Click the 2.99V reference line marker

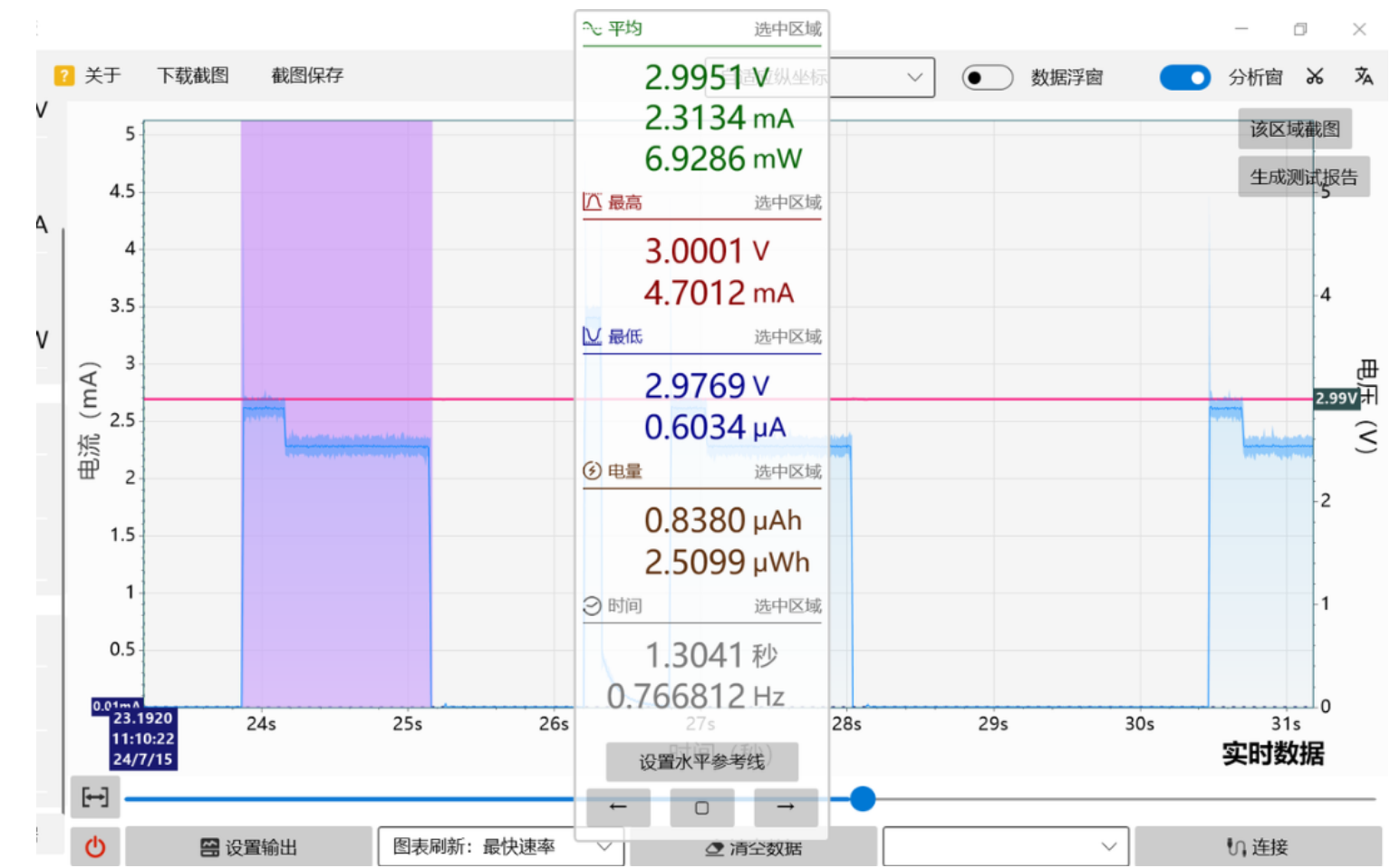[x=1337, y=398]
